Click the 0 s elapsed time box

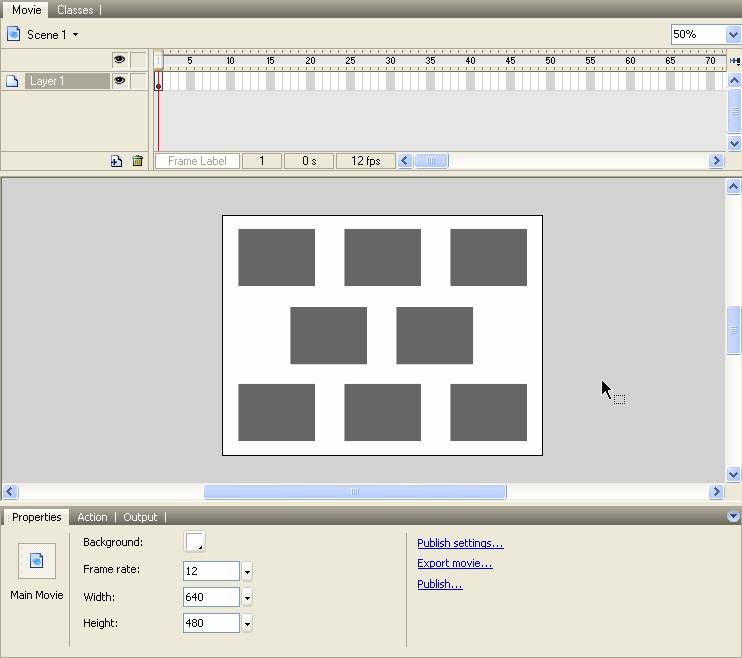(309, 161)
